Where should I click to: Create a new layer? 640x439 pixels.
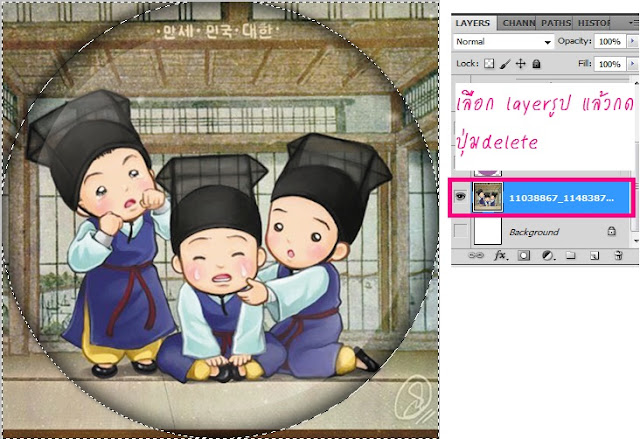coord(594,255)
